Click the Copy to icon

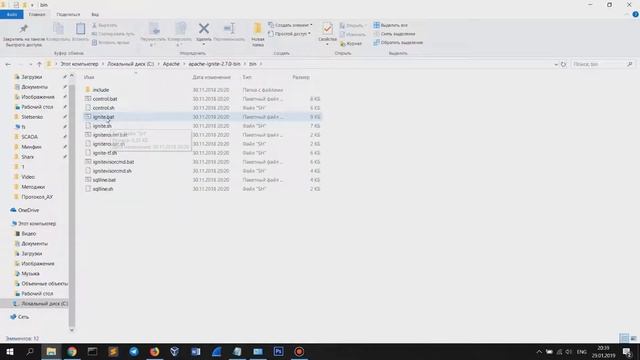click(180, 29)
